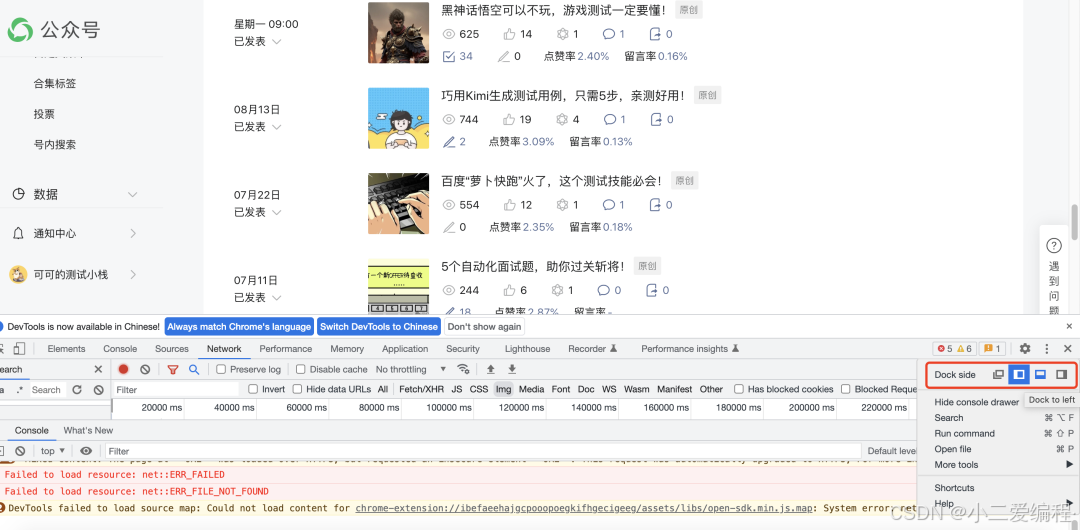This screenshot has width=1080, height=530.
Task: Choose Open file from the menu
Action: (953, 449)
